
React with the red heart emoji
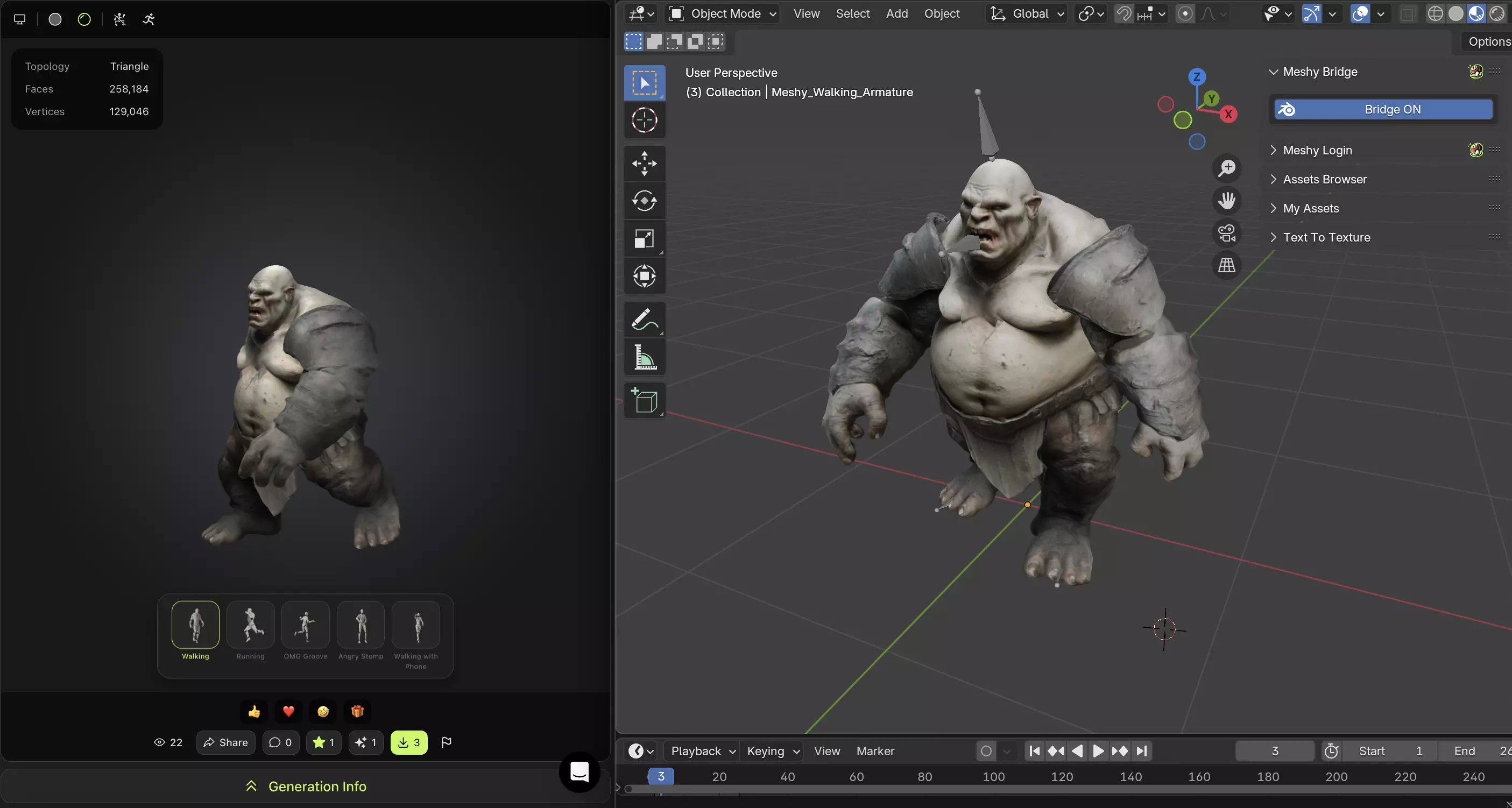288,712
